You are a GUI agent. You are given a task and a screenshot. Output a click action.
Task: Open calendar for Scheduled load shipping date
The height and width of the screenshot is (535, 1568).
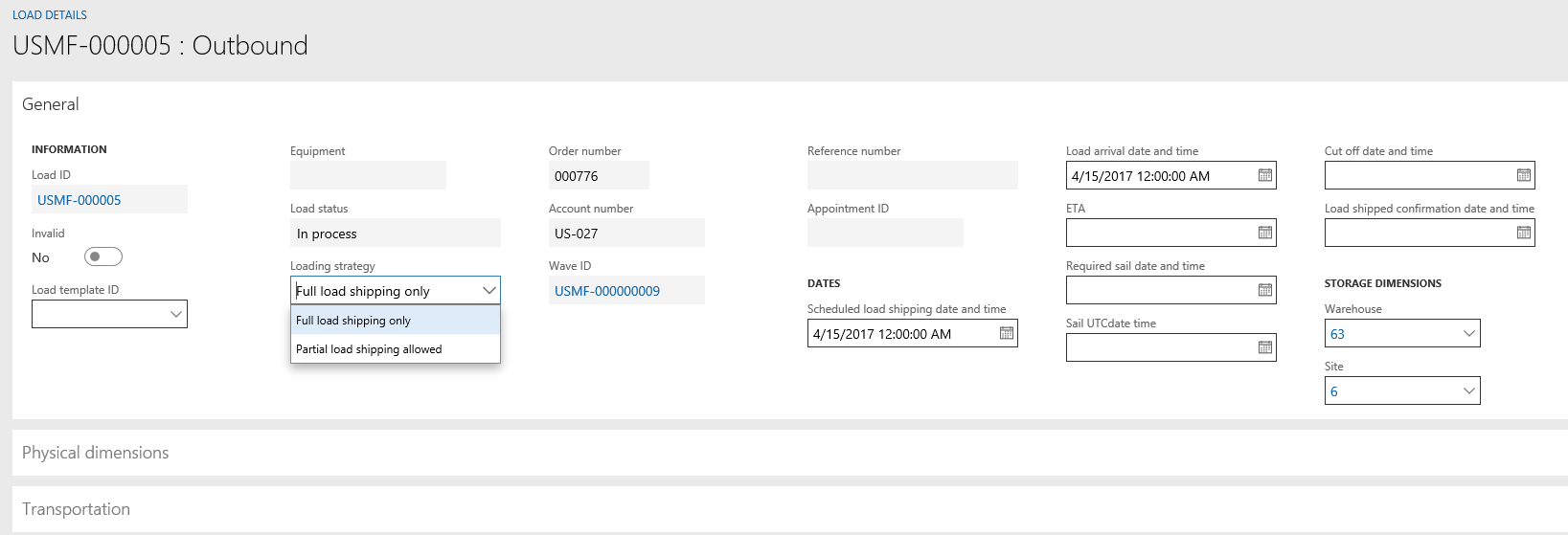coord(1006,334)
